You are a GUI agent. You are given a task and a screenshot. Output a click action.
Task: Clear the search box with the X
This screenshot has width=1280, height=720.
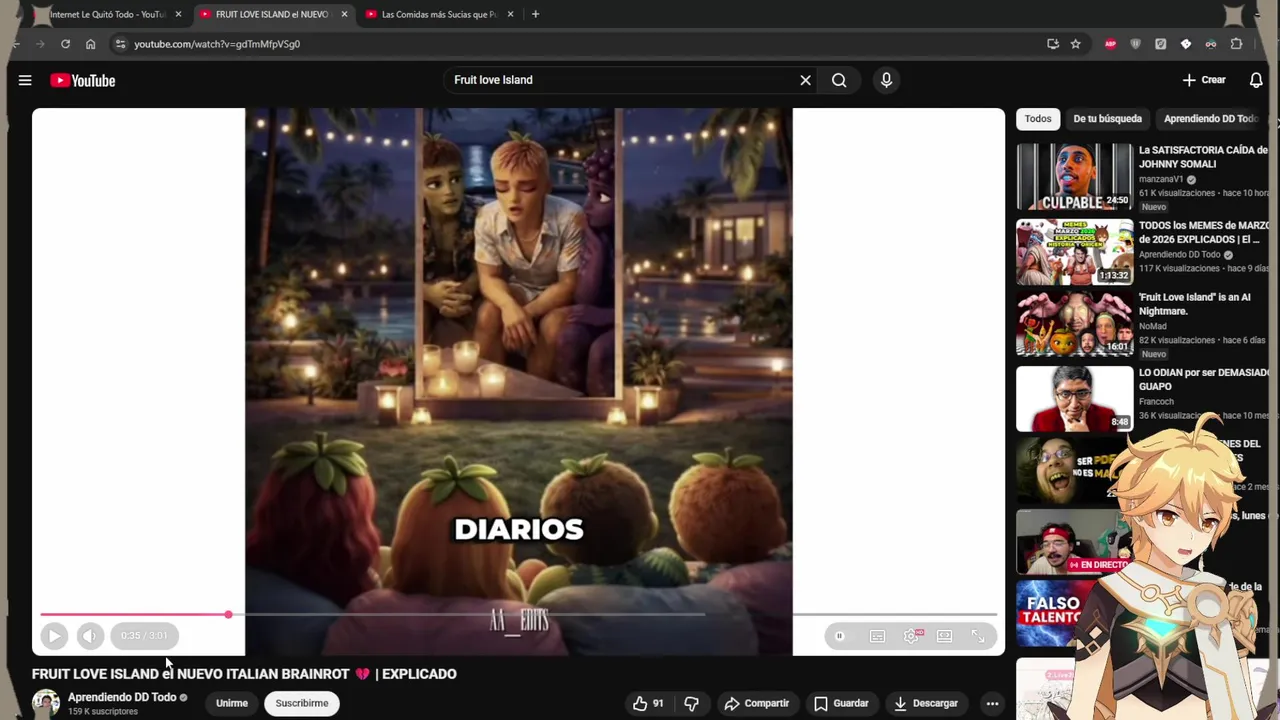[805, 80]
